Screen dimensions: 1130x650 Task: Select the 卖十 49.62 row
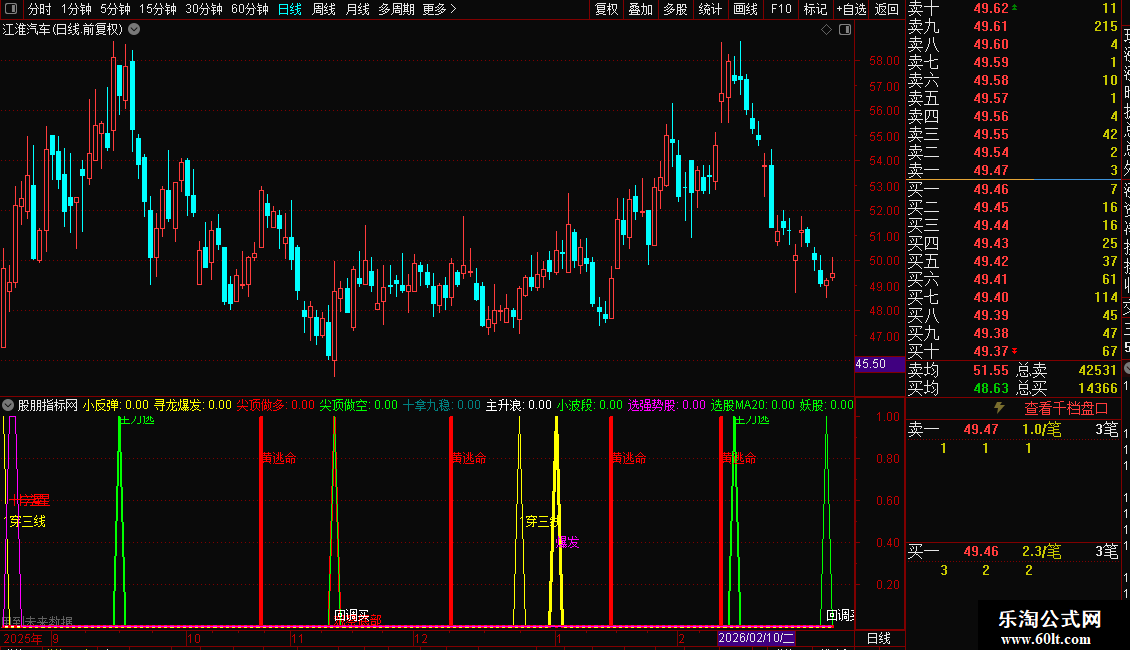pyautogui.click(x=1013, y=8)
